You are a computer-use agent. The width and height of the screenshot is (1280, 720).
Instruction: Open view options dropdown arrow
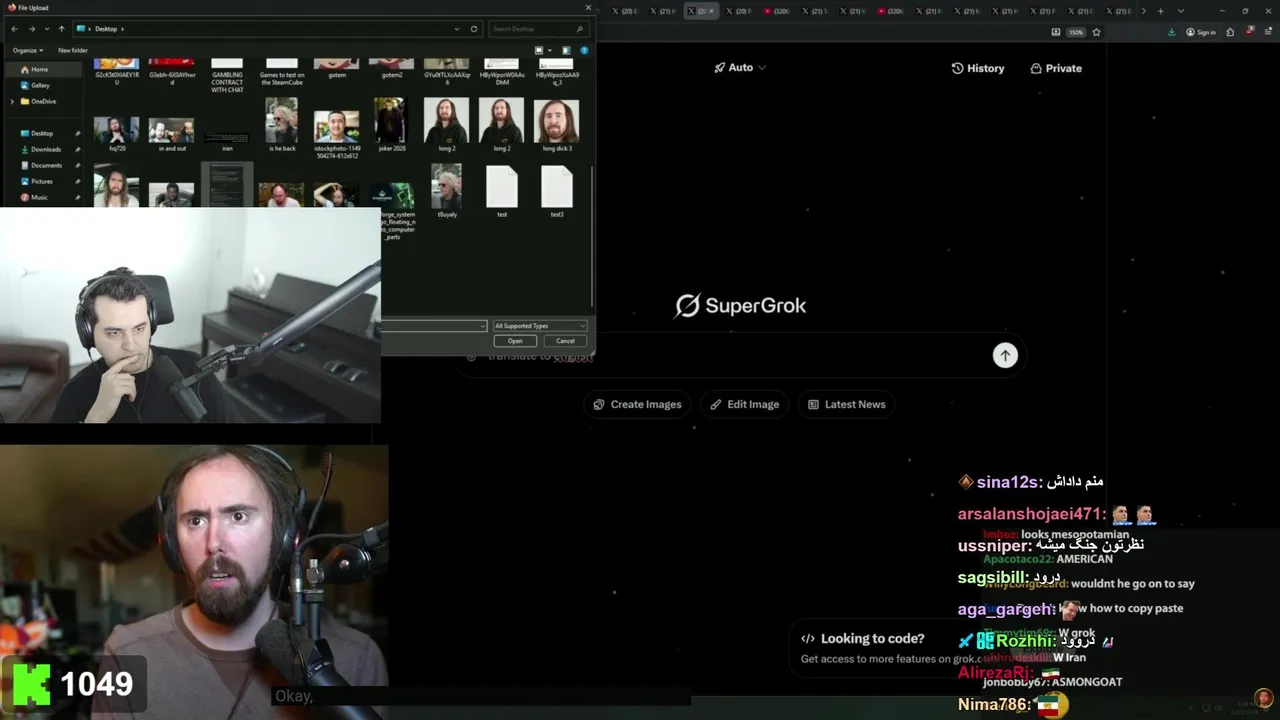549,50
